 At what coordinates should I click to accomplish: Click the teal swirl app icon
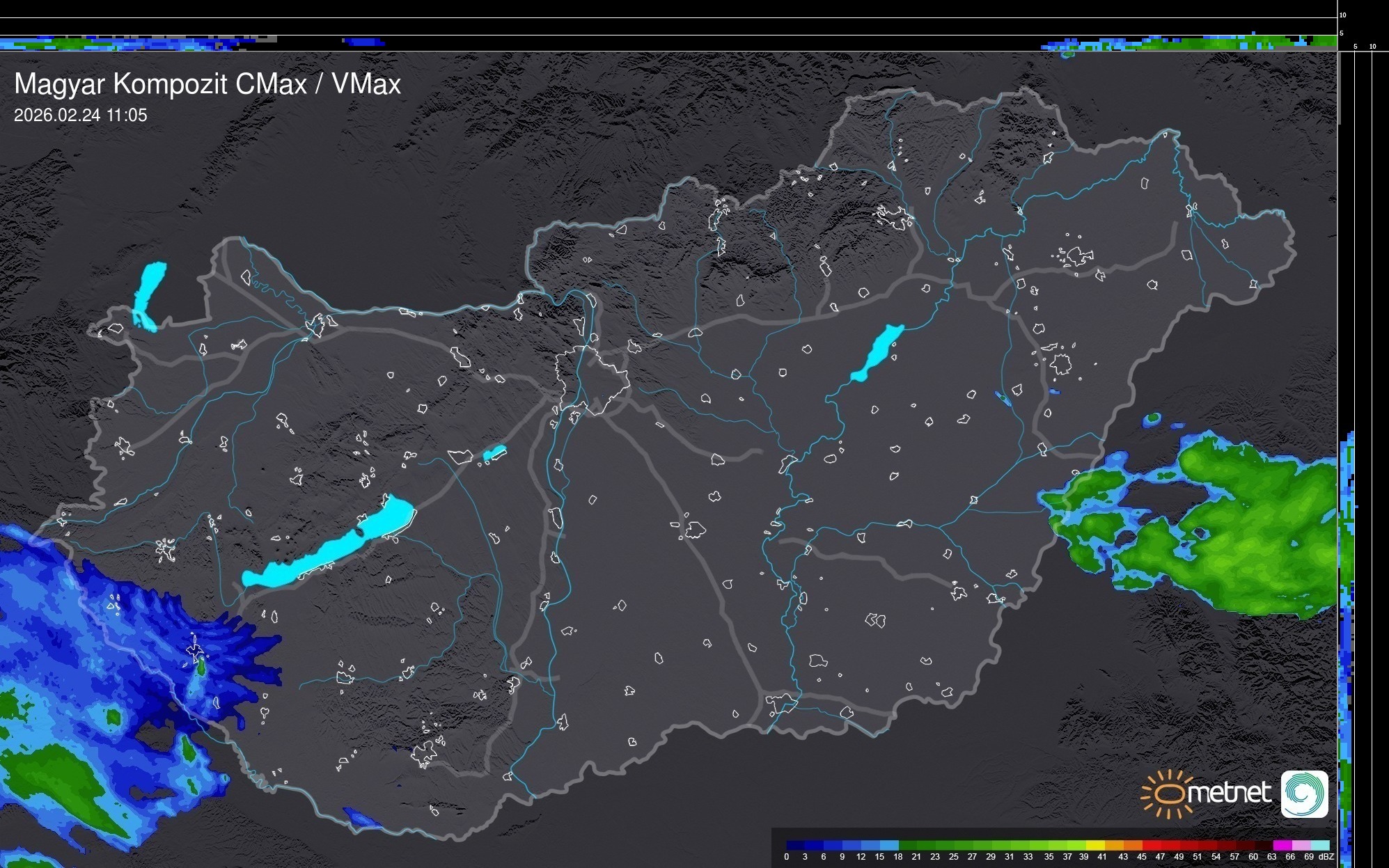(x=1304, y=794)
